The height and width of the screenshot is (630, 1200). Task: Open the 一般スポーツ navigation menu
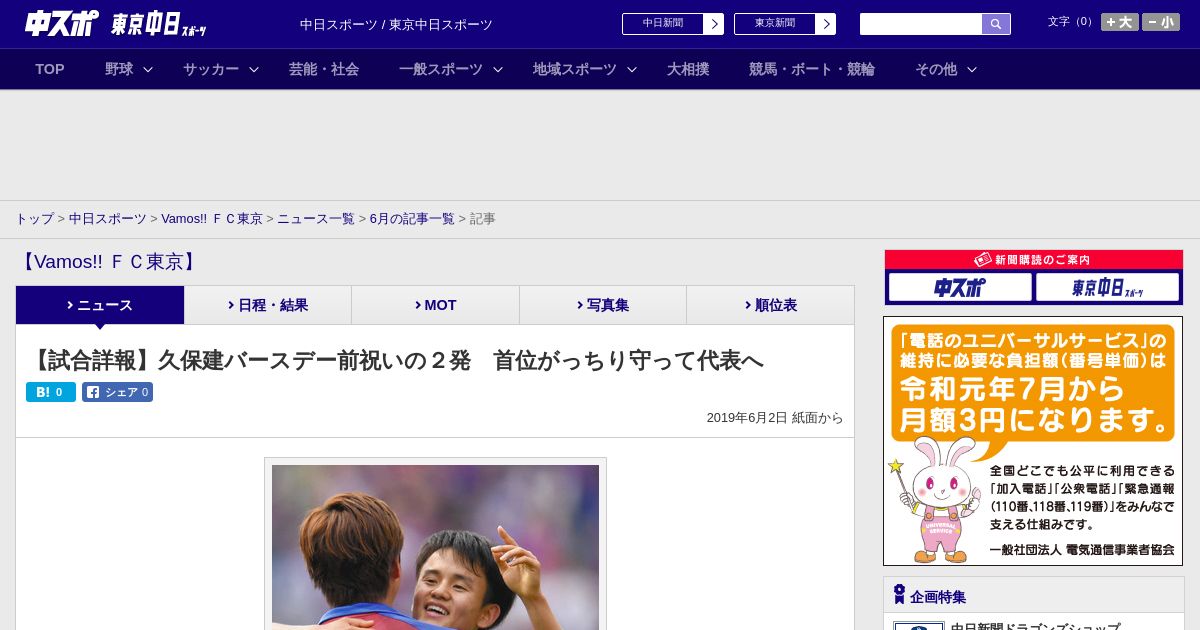click(x=441, y=69)
